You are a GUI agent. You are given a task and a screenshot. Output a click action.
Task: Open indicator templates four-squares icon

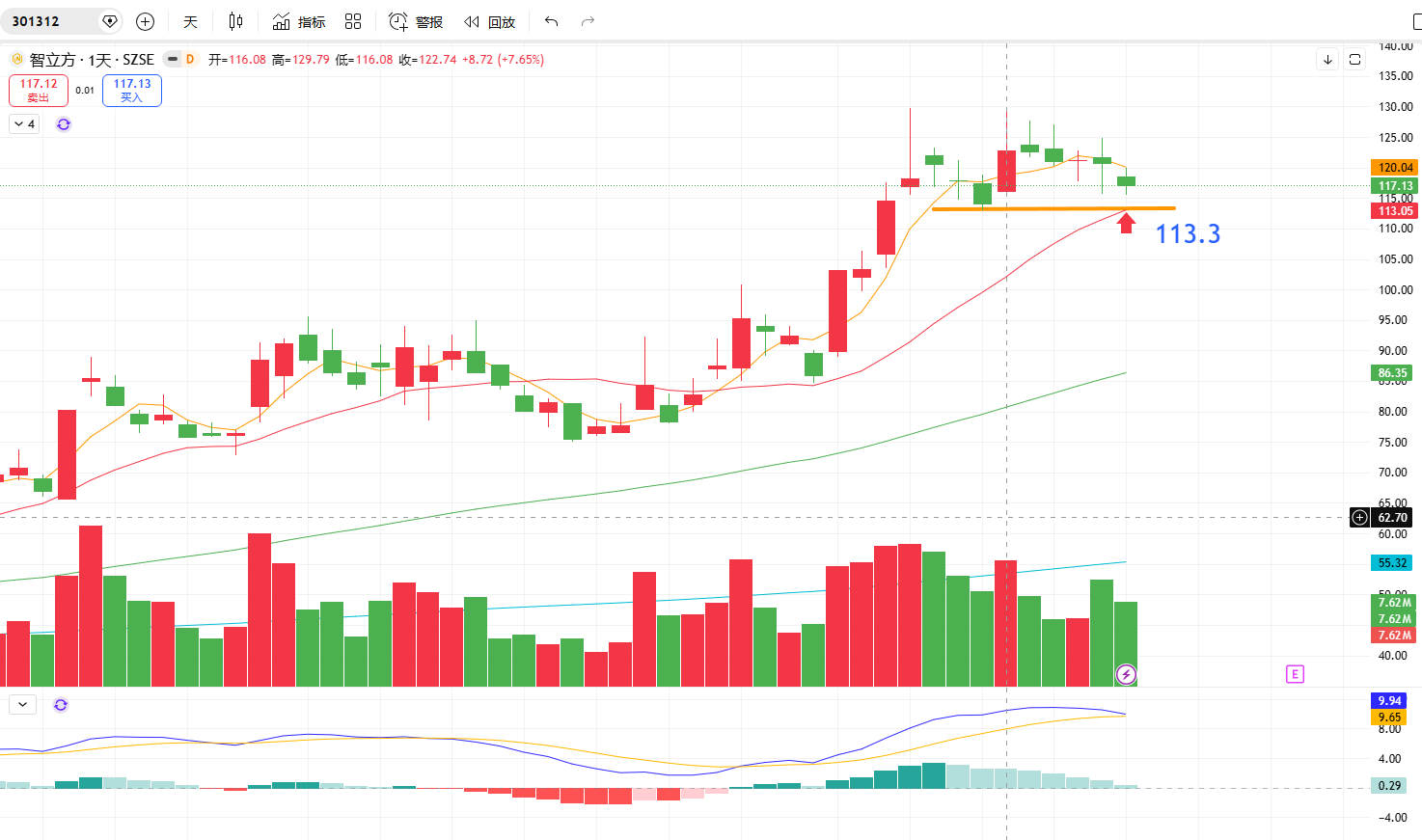coord(353,21)
